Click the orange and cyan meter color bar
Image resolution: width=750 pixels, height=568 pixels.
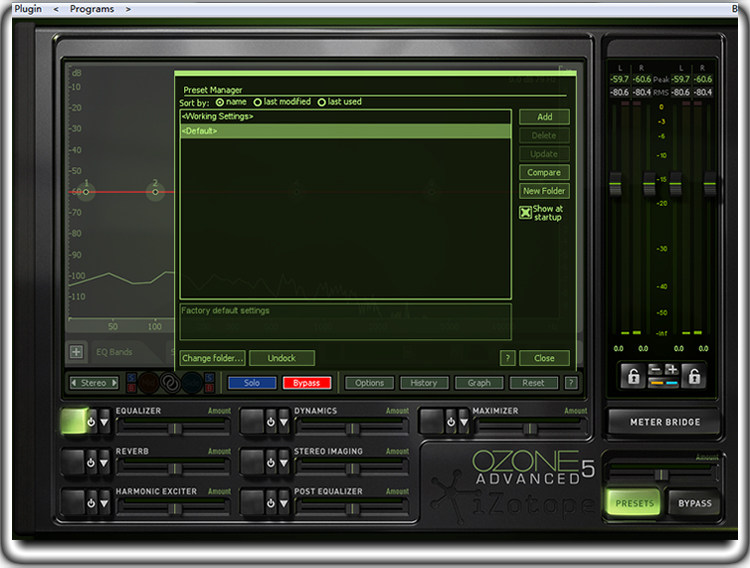663,382
